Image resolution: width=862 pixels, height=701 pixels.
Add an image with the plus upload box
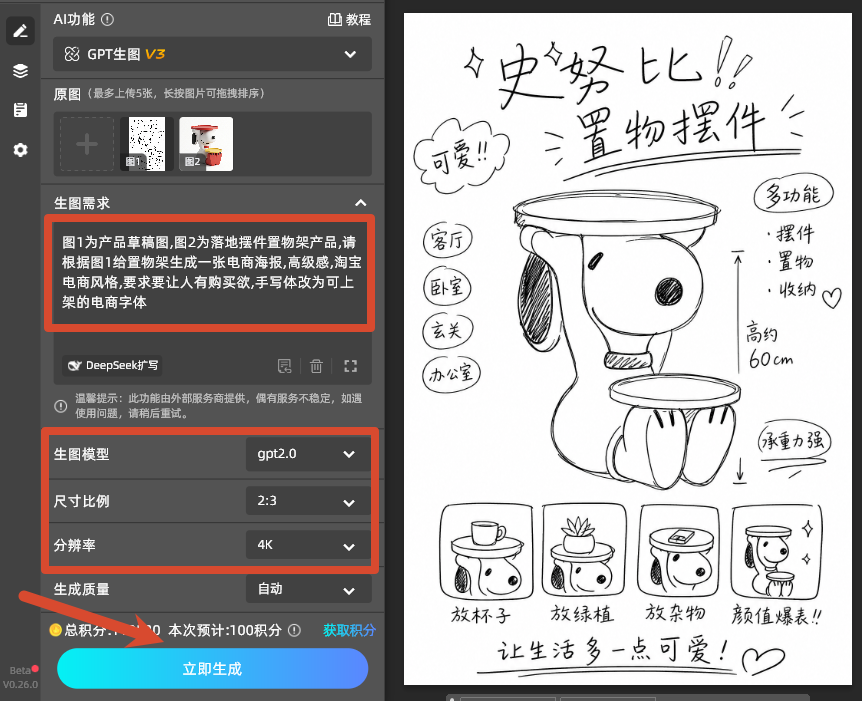click(x=87, y=144)
